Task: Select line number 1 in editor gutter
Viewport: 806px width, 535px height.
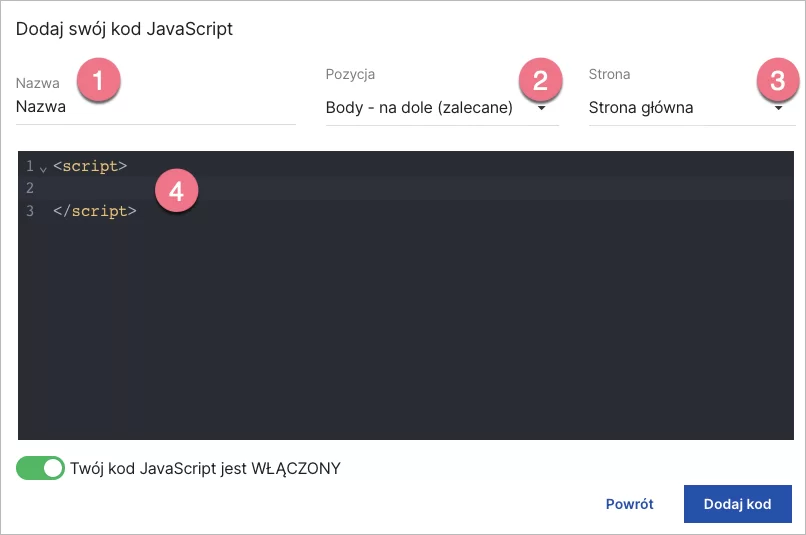Action: click(x=30, y=166)
